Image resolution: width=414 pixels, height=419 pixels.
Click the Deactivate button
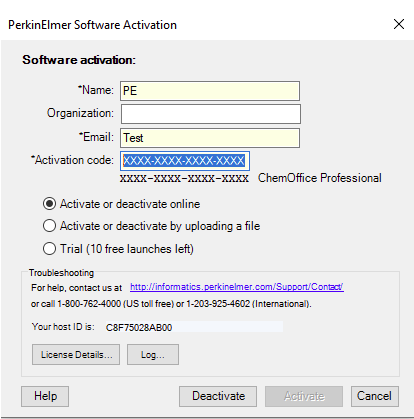pos(218,396)
